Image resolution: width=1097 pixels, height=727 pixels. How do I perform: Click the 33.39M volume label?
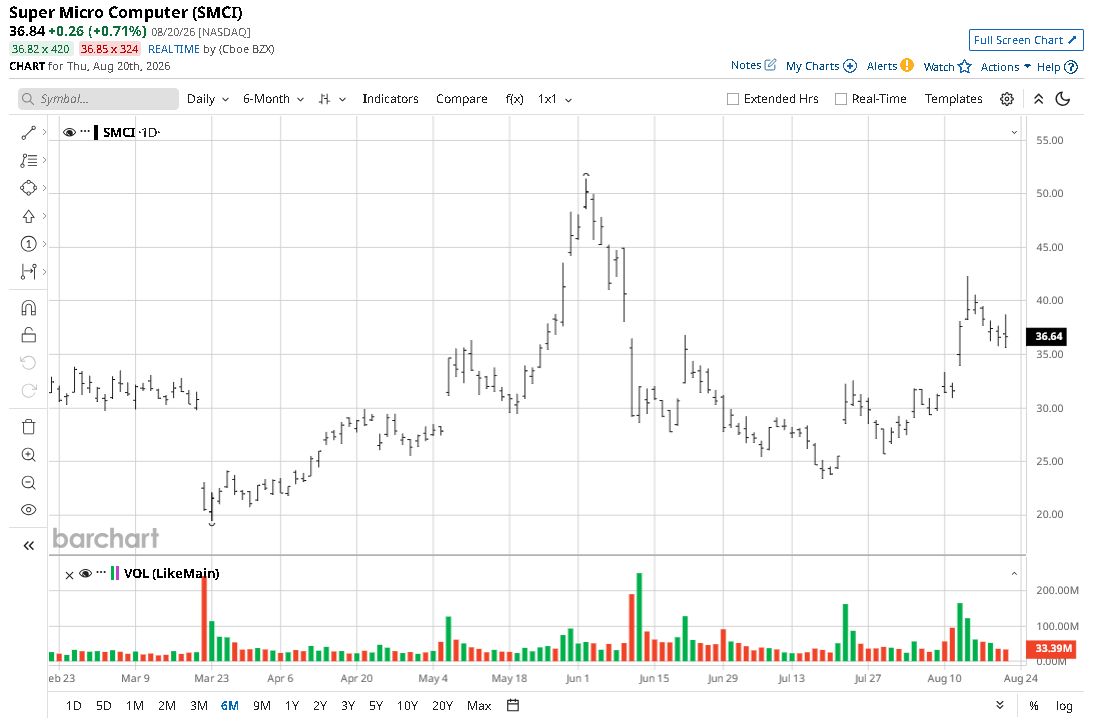(x=1050, y=648)
